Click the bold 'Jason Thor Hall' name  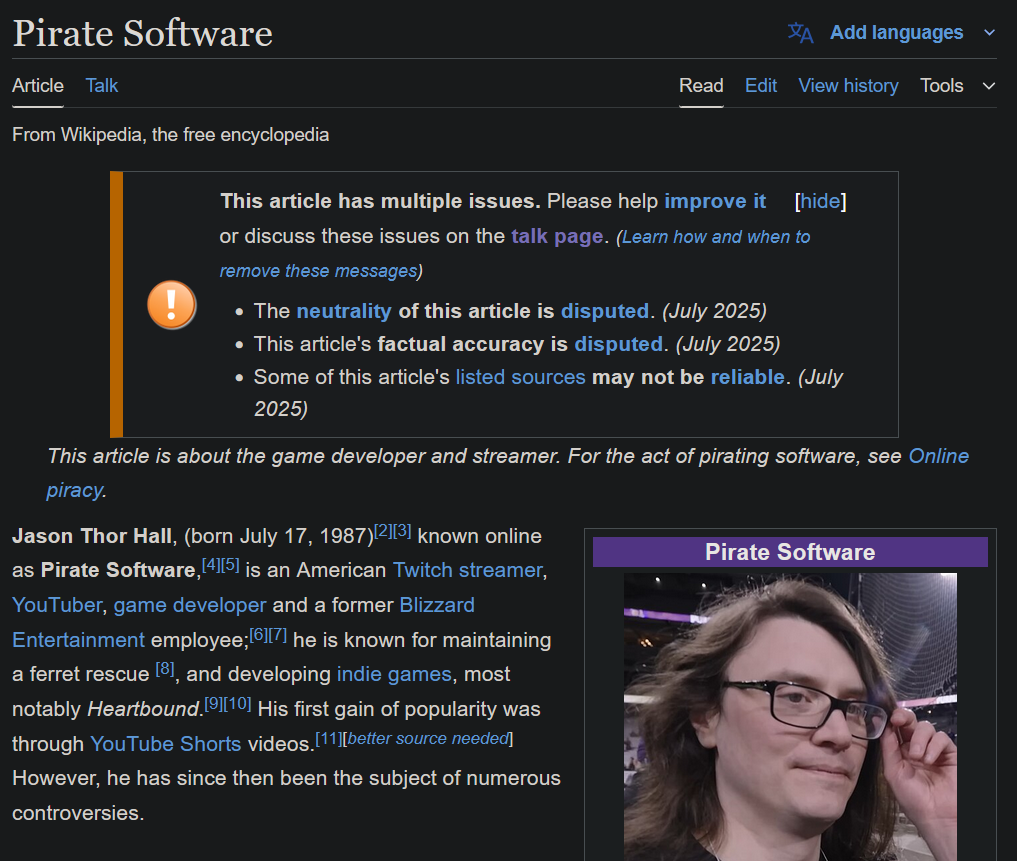91,537
